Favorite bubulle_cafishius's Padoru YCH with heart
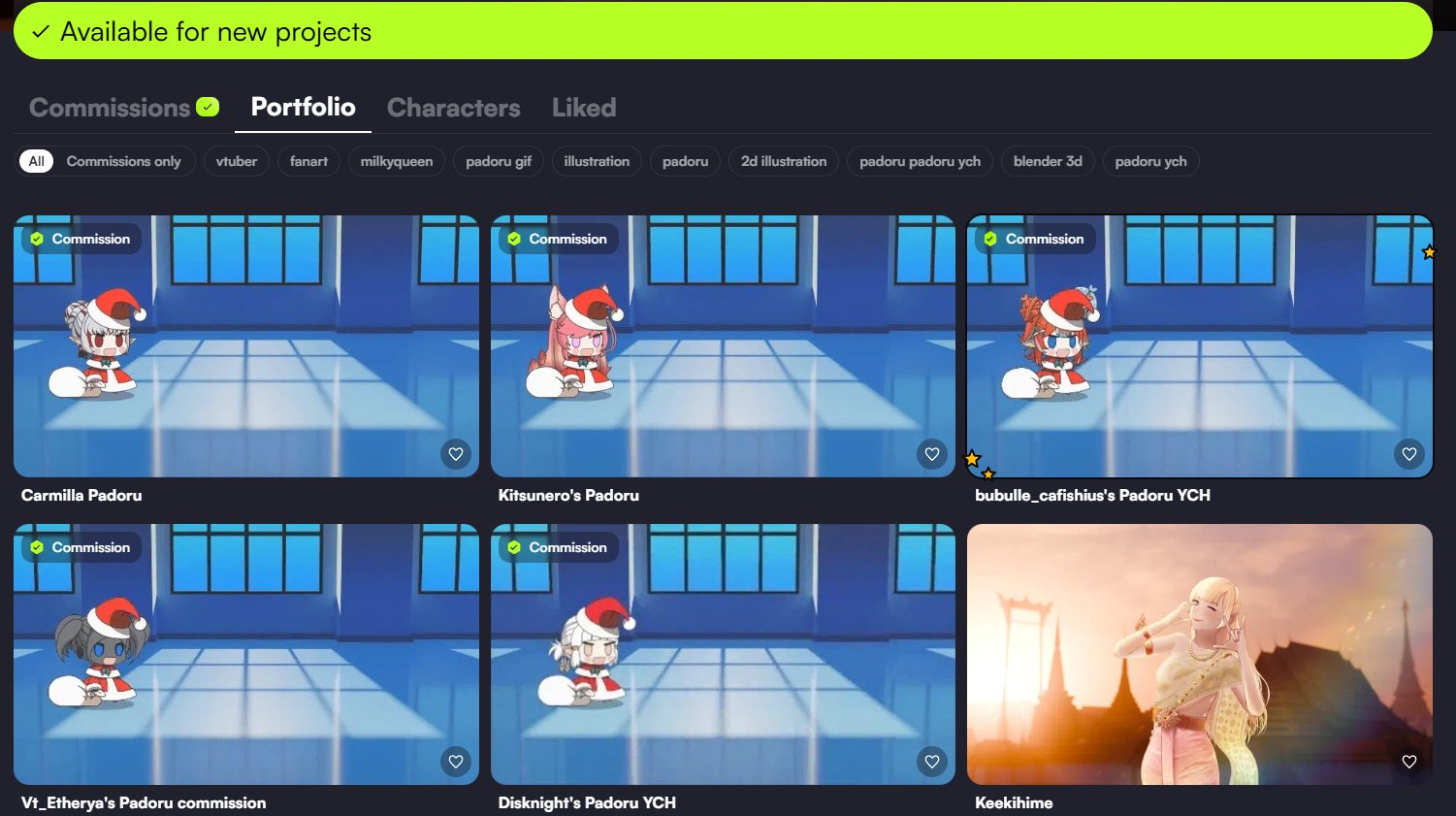Viewport: 1456px width, 816px height. (x=1408, y=454)
